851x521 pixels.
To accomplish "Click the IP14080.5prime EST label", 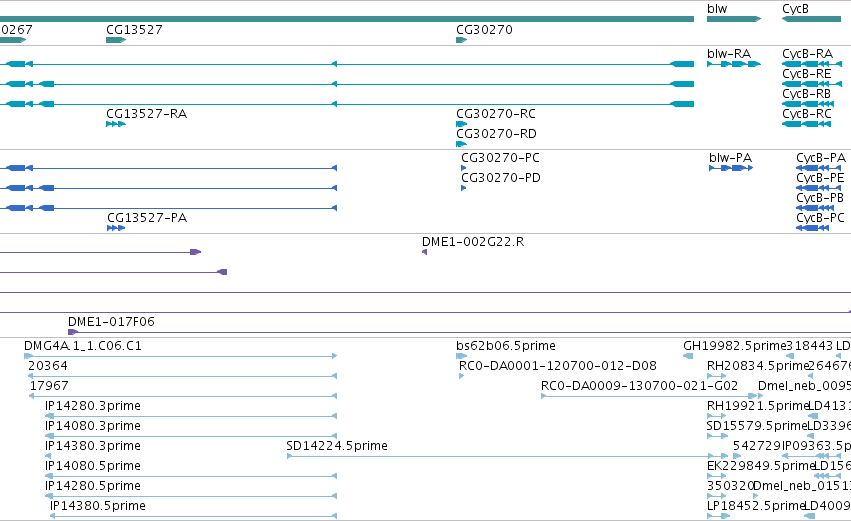I will pos(93,466).
